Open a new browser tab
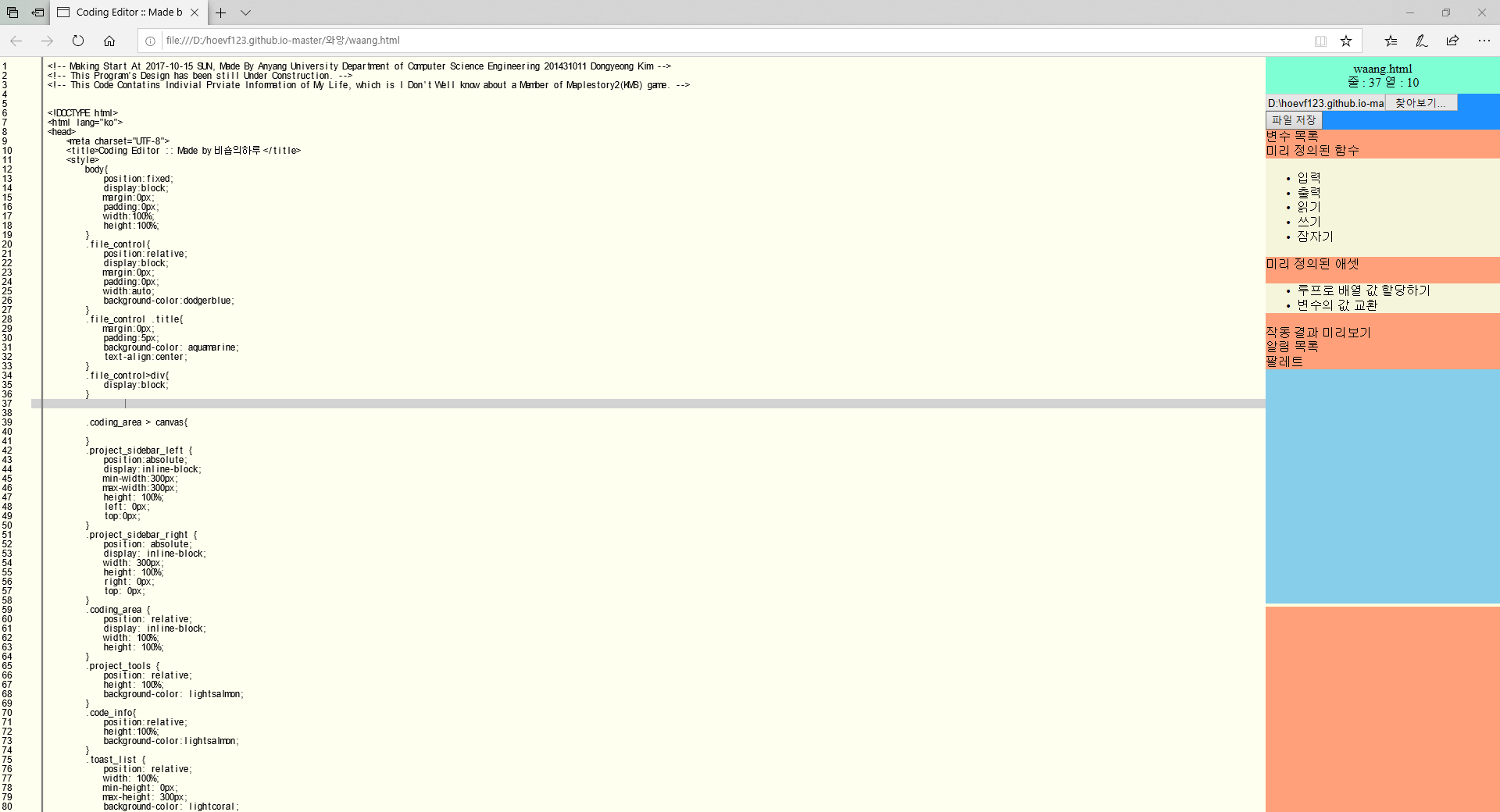1500x812 pixels. [x=221, y=13]
